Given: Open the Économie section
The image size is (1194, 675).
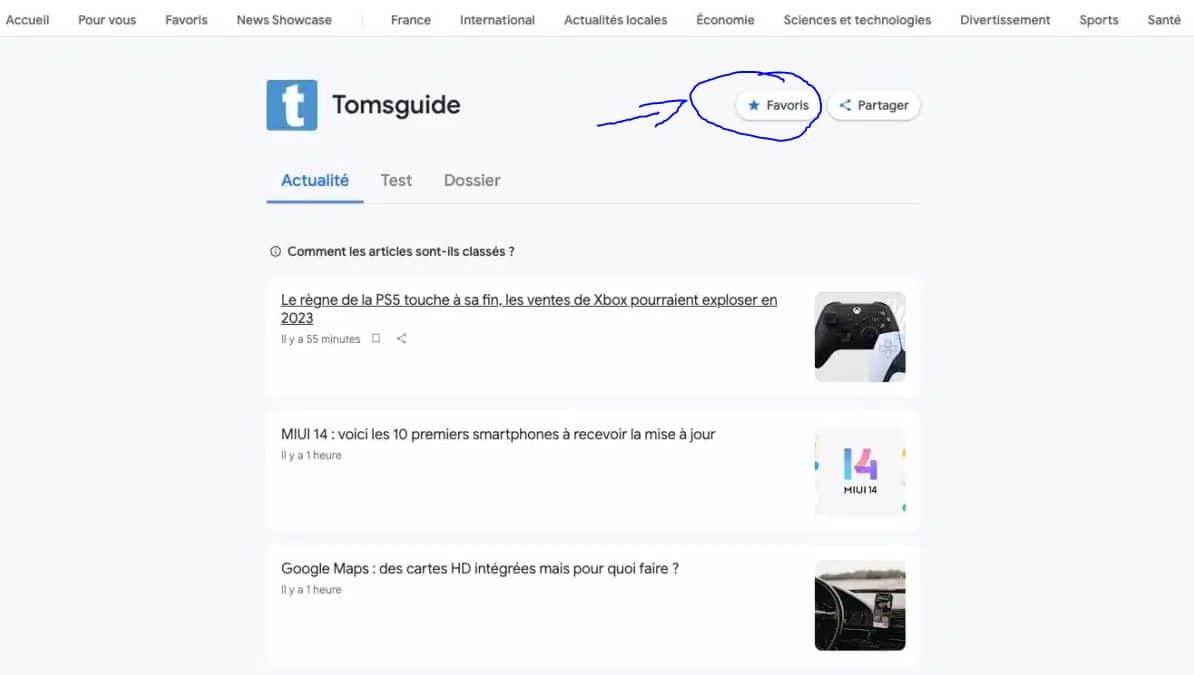Looking at the screenshot, I should (725, 20).
